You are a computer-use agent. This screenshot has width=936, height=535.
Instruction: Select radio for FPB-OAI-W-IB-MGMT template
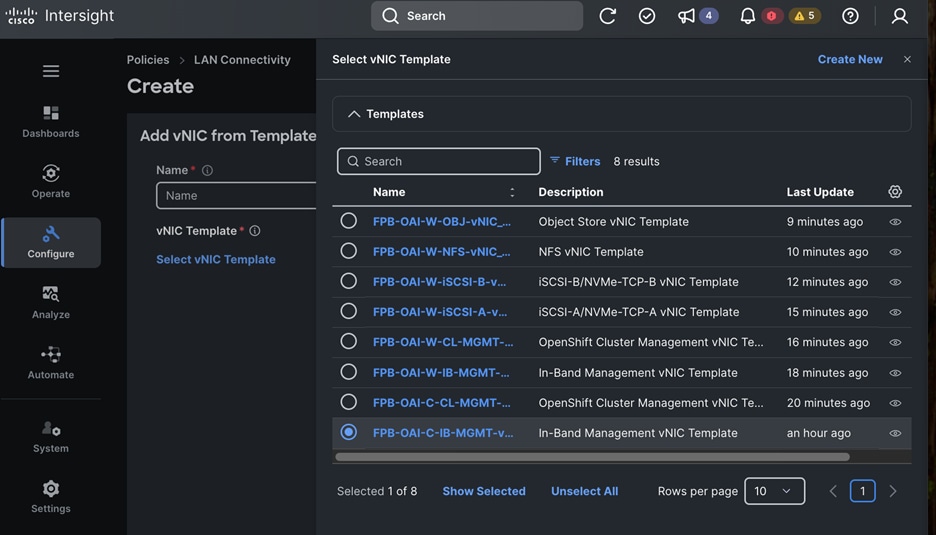pos(349,372)
